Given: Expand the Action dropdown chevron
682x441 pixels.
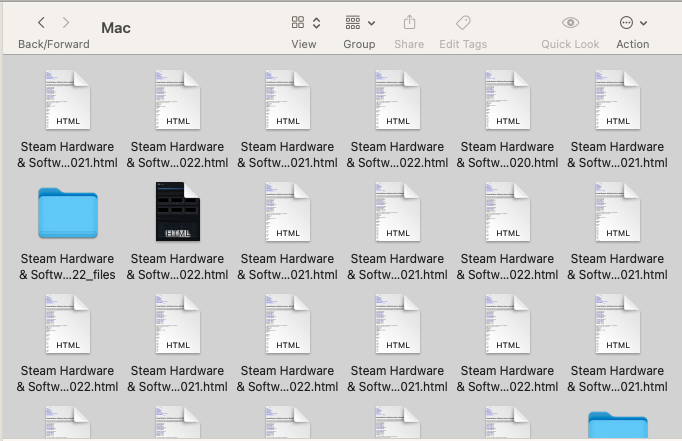Looking at the screenshot, I should pyautogui.click(x=644, y=23).
